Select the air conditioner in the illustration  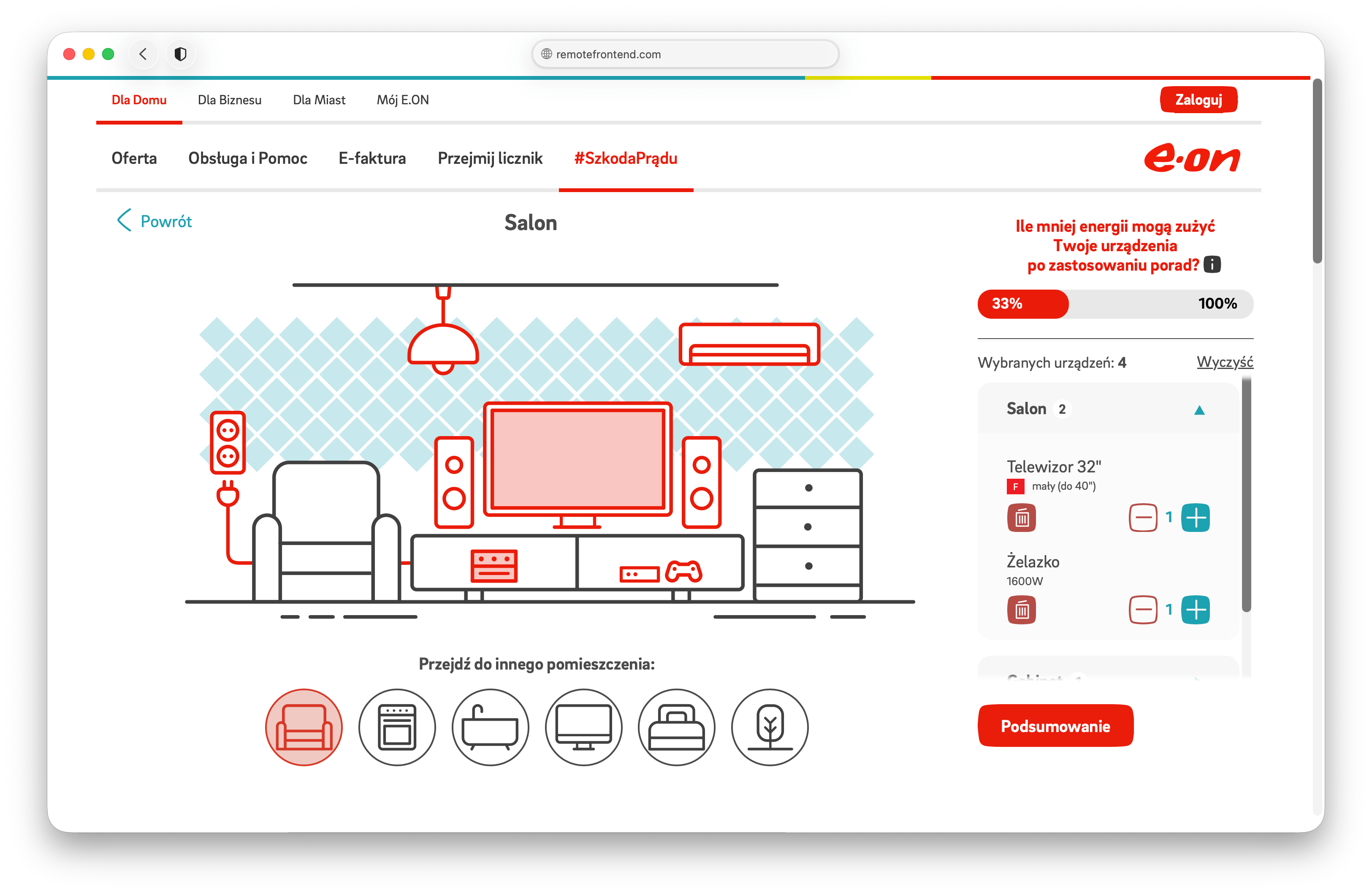[x=749, y=344]
